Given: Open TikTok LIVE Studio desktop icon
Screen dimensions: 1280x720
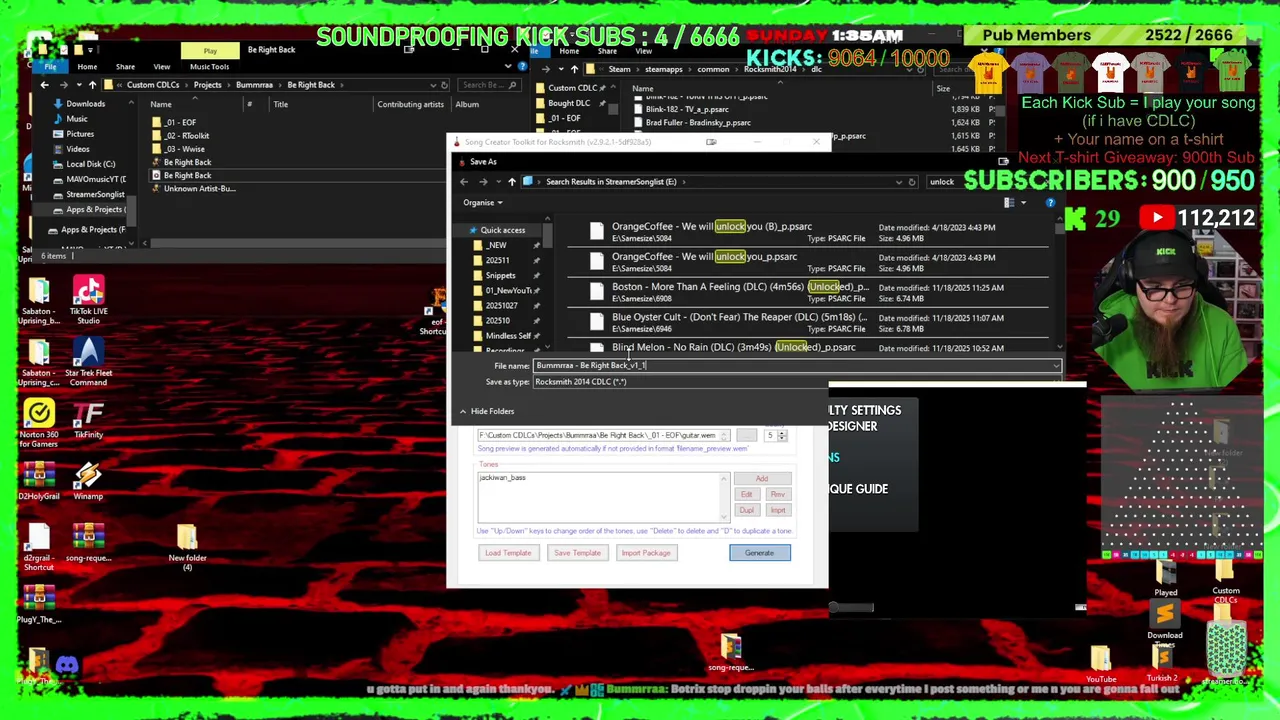Looking at the screenshot, I should (x=88, y=300).
